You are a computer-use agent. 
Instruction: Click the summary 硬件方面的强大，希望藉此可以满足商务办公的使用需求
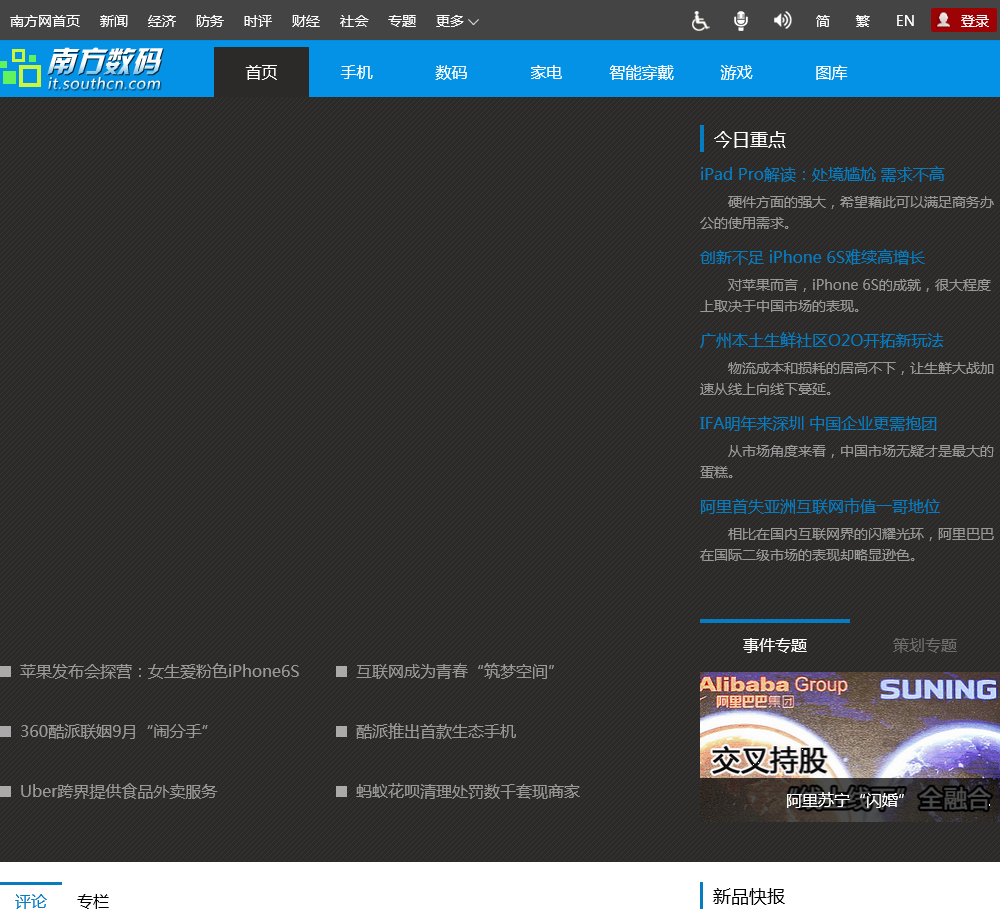(x=847, y=212)
